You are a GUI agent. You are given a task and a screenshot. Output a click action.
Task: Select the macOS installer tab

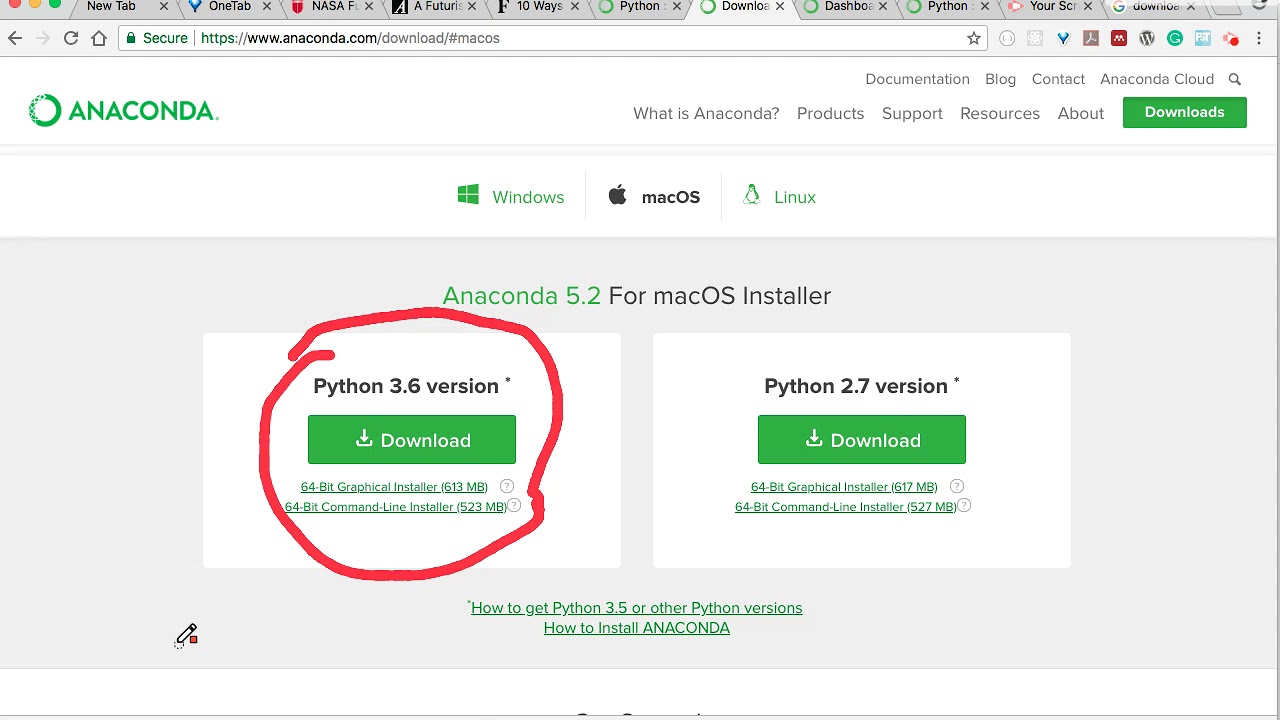654,196
